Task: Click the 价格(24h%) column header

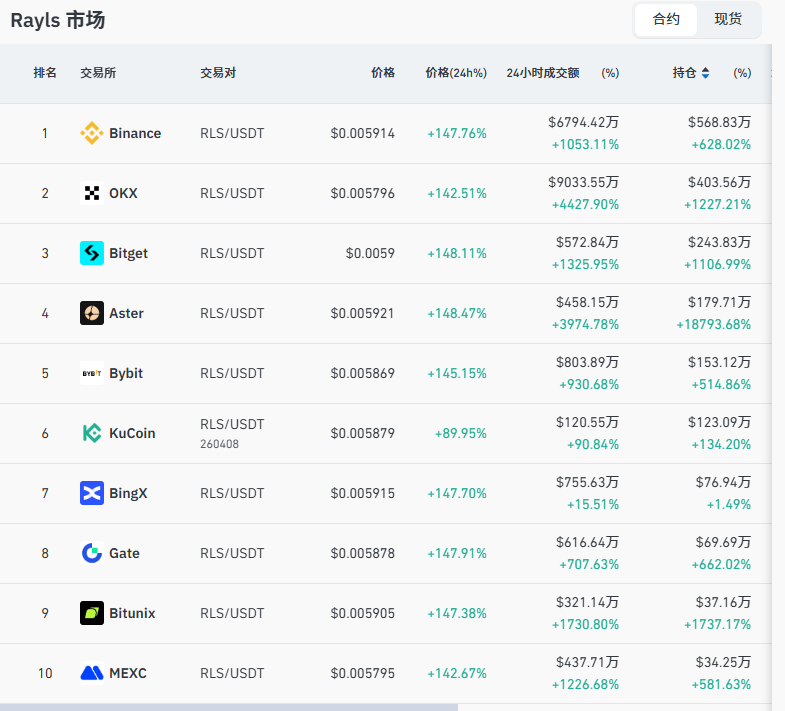Action: coord(456,73)
